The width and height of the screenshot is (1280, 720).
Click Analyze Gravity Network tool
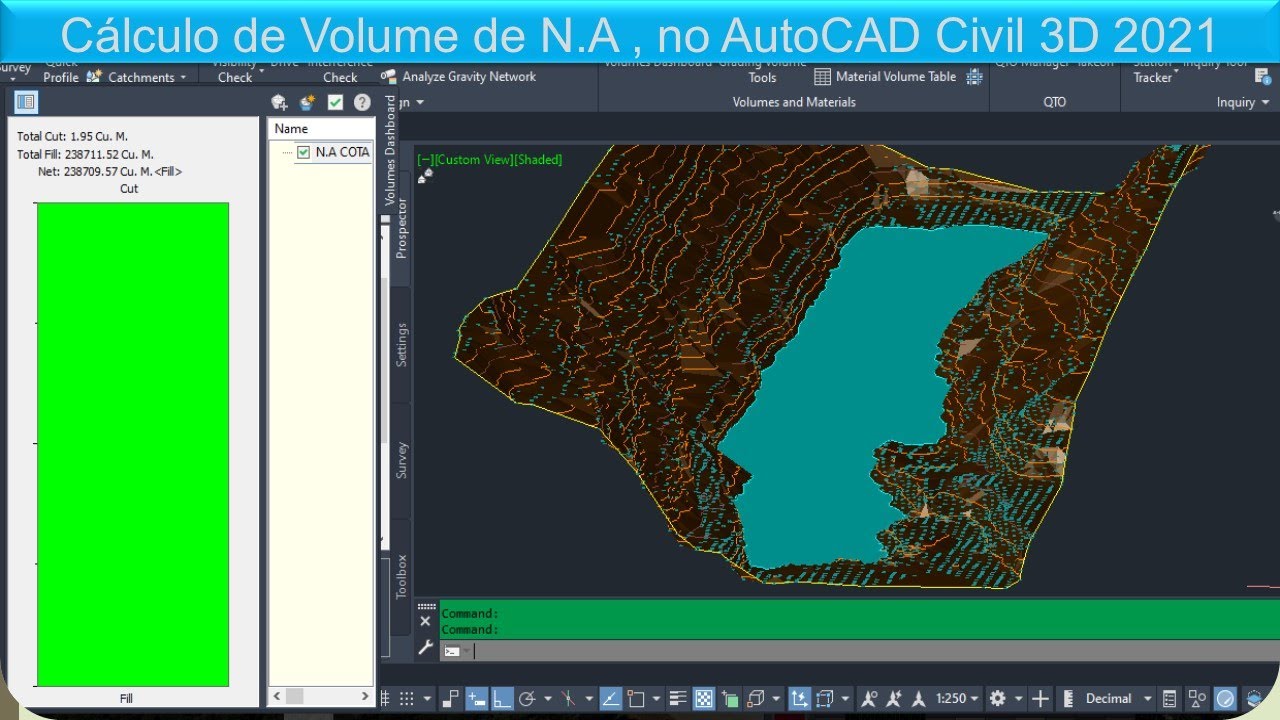pyautogui.click(x=460, y=76)
